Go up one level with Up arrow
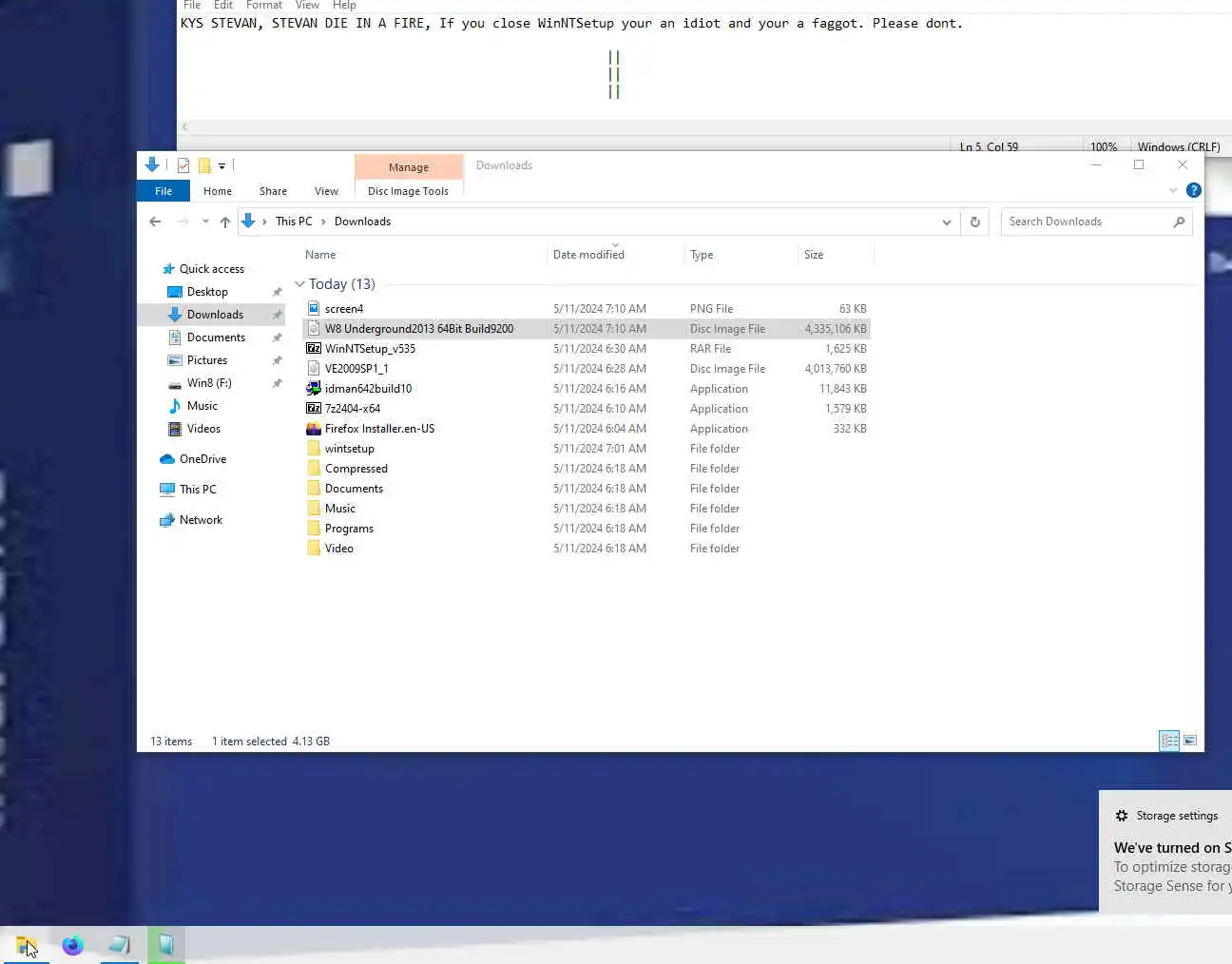This screenshot has height=964, width=1232. click(225, 222)
